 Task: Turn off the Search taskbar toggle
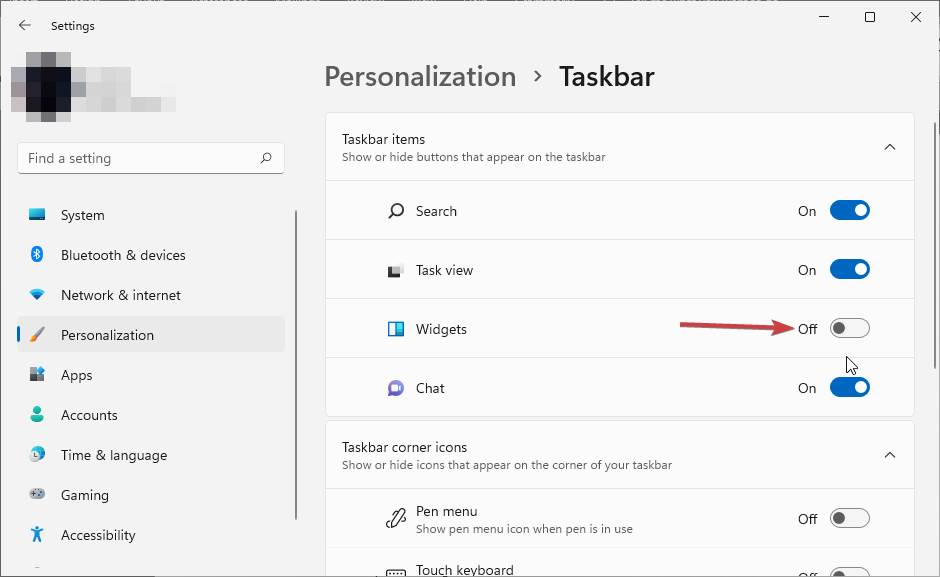coord(849,211)
